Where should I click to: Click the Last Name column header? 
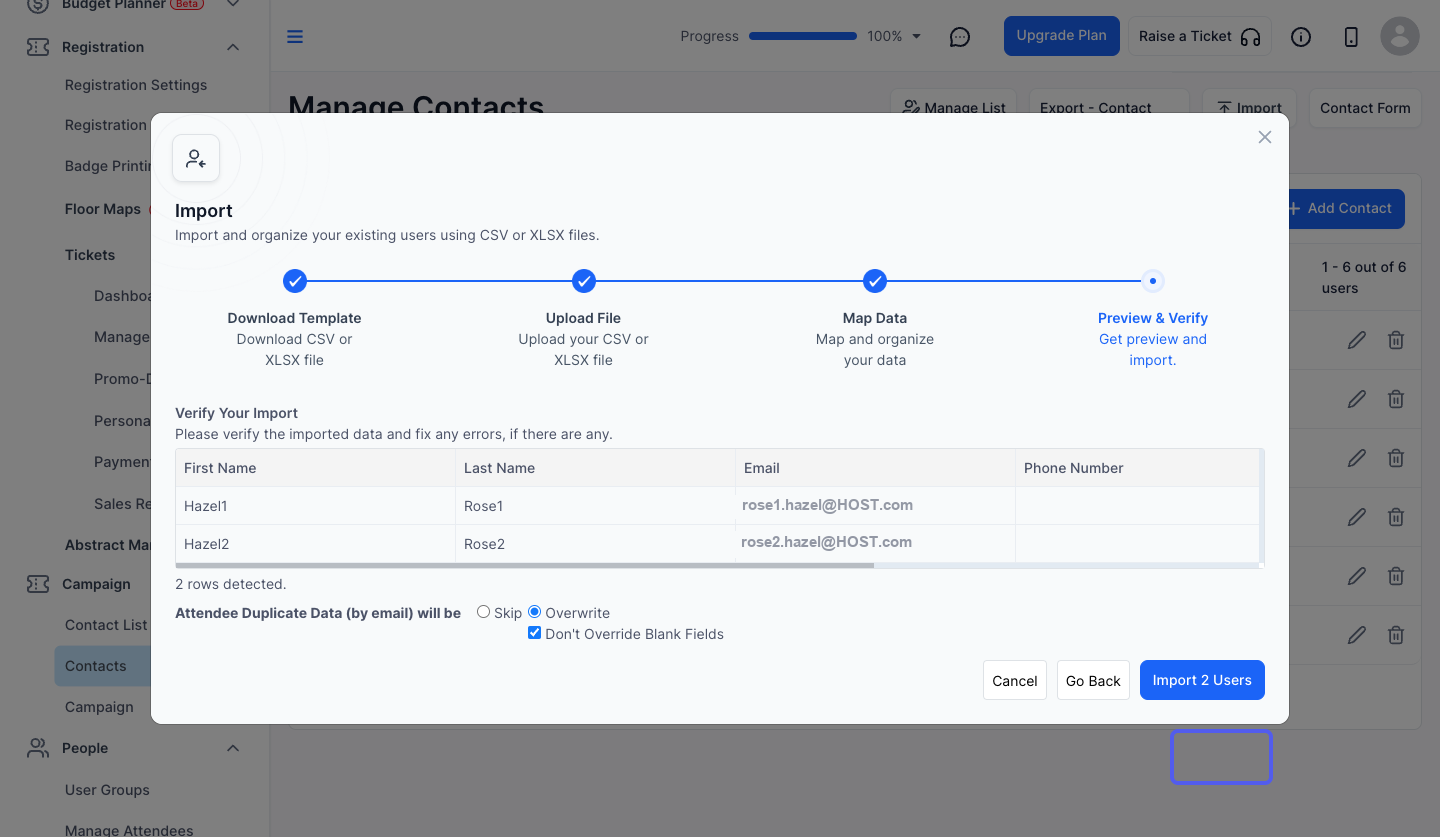[595, 468]
